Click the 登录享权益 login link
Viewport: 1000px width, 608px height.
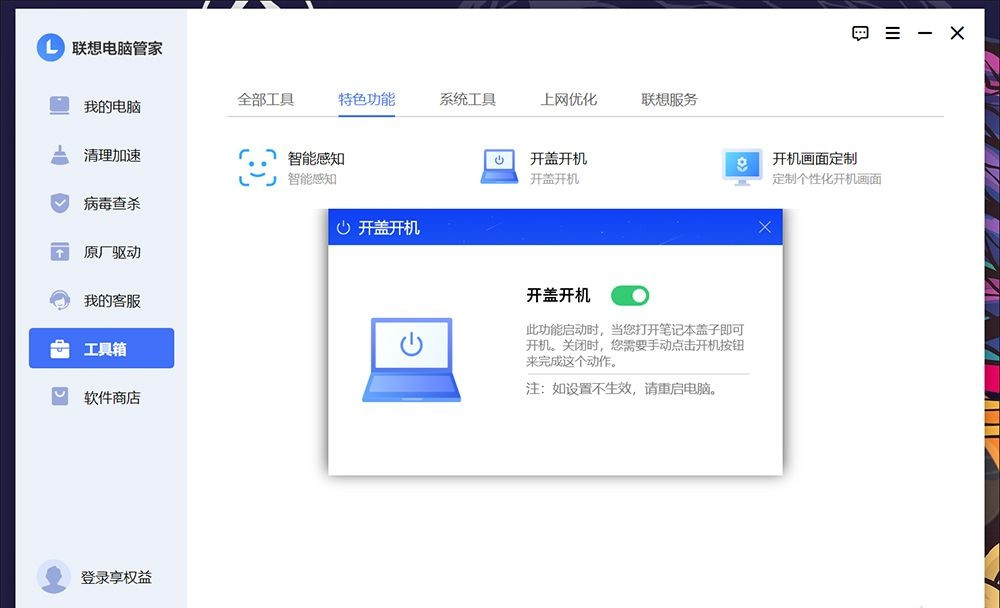[x=116, y=577]
